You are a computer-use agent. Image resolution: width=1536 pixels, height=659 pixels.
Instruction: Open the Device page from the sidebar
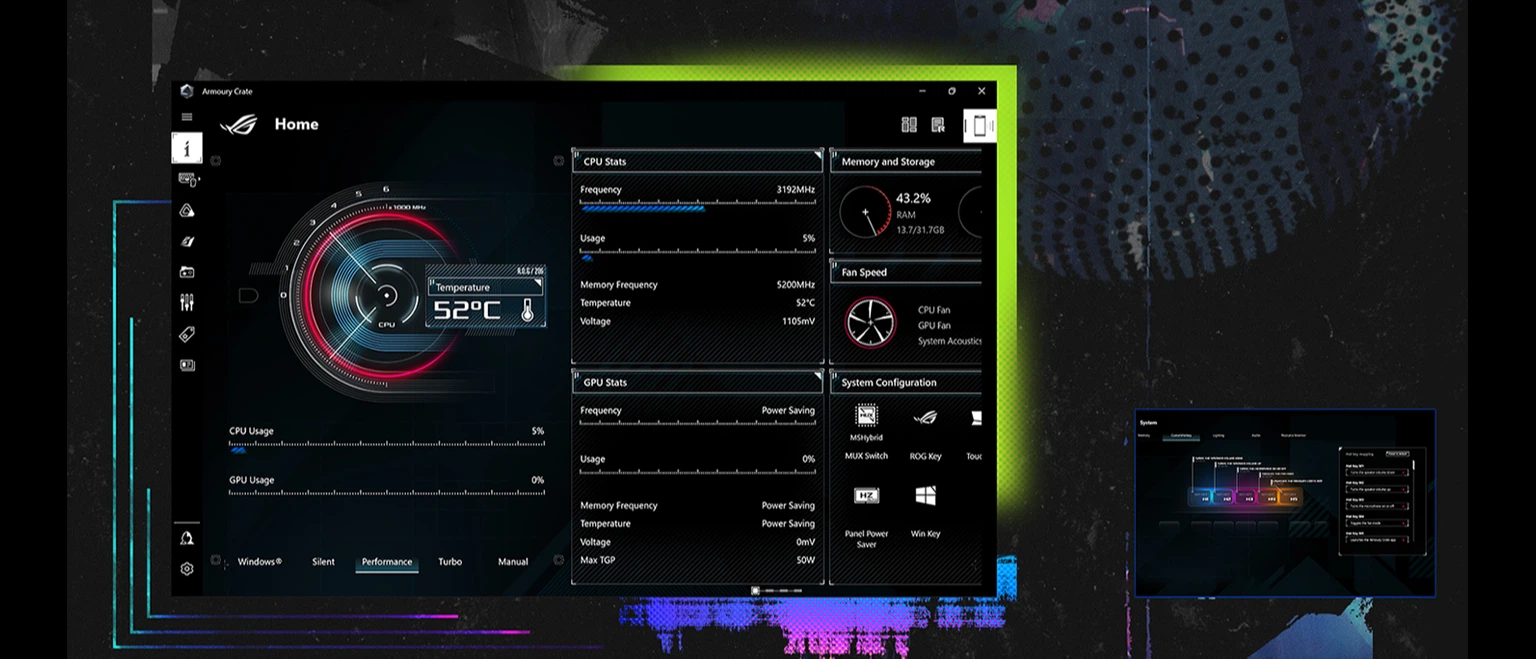[188, 179]
